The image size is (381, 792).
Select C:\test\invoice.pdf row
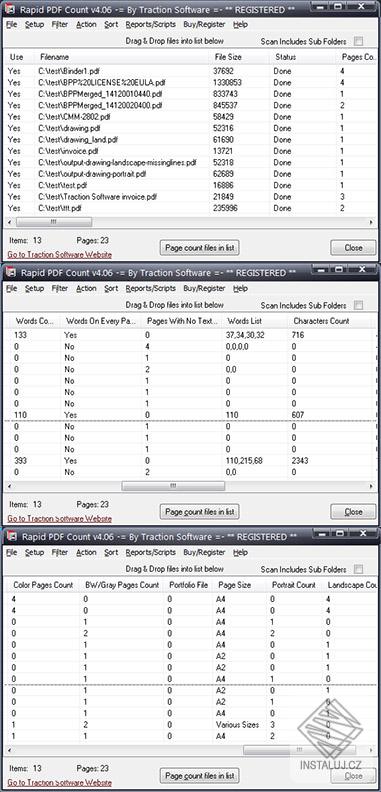189,151
